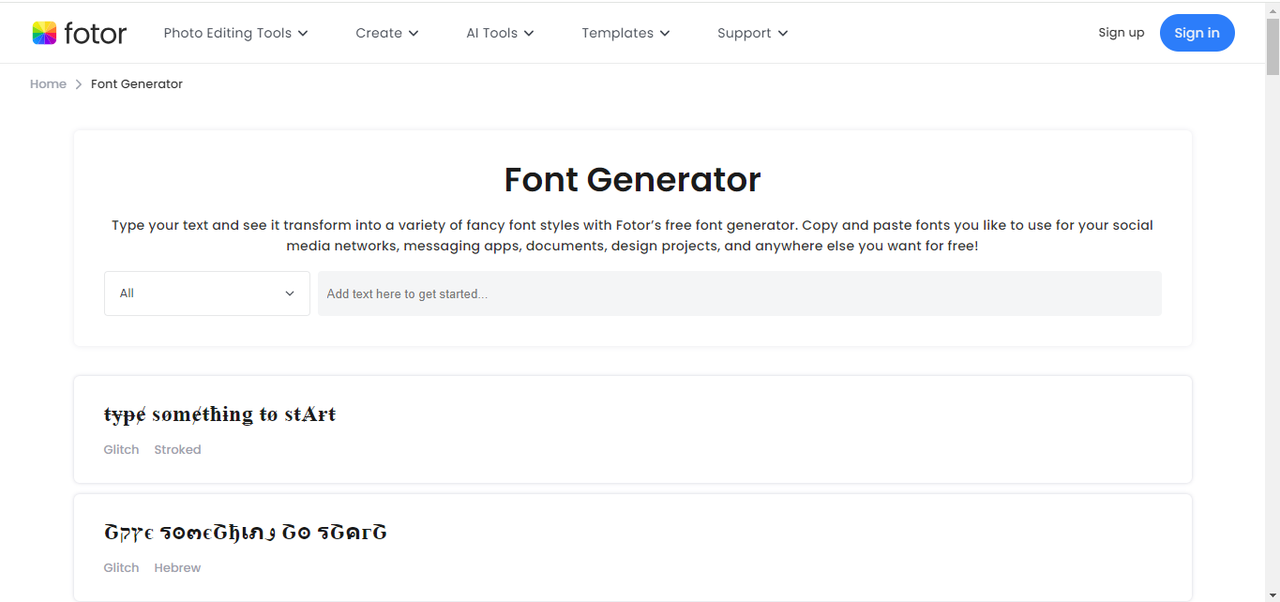Click the blue Sign in button
Screen dimensions: 1280x602
(1197, 33)
